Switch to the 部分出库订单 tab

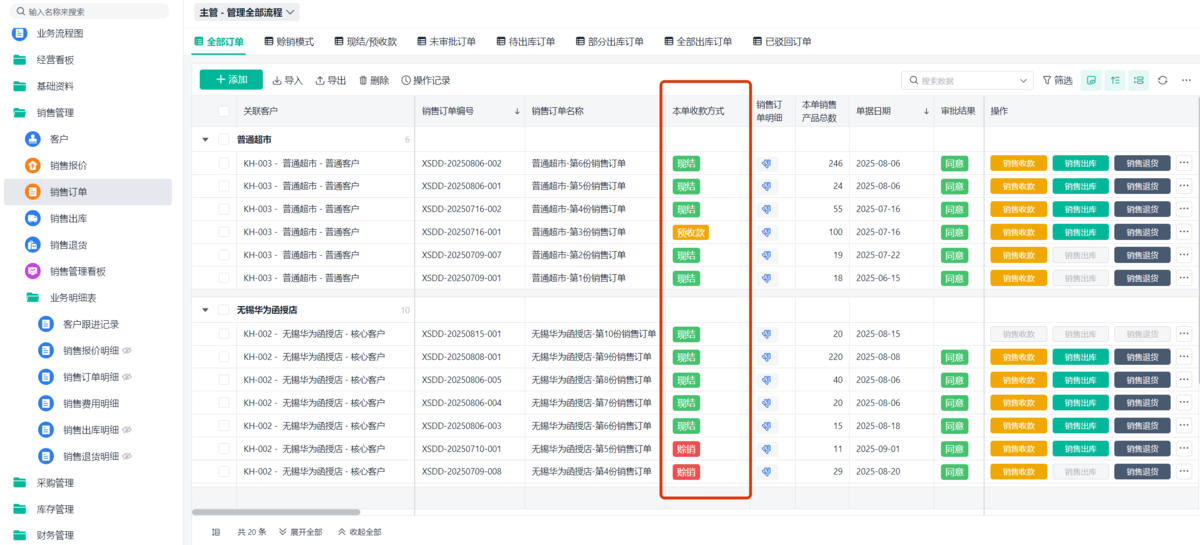click(x=611, y=42)
